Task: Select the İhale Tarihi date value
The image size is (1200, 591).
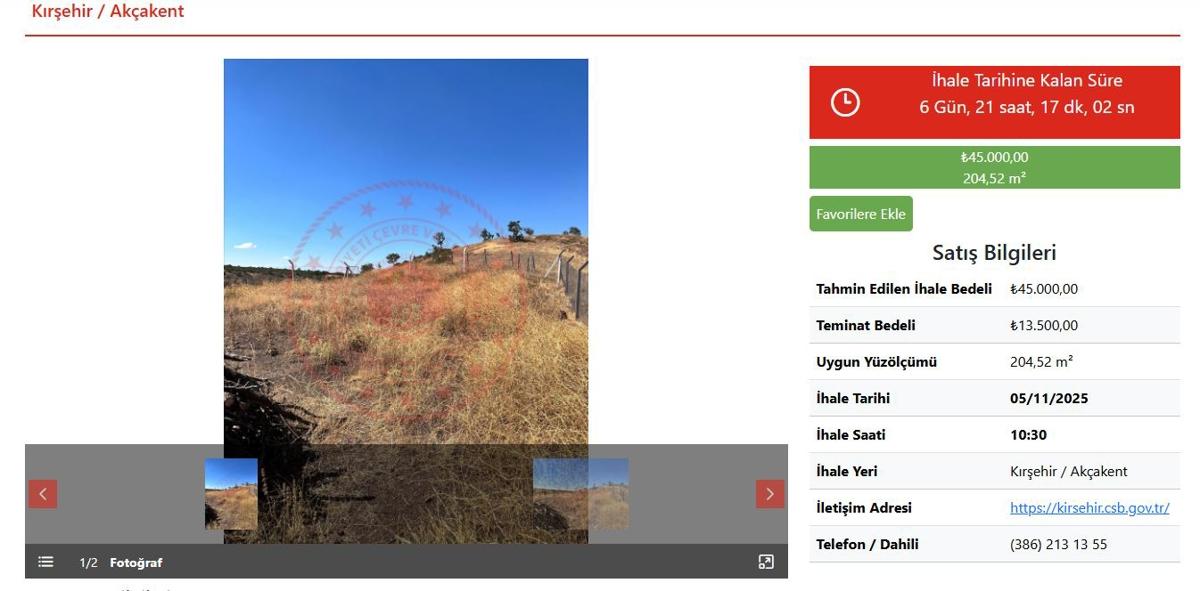Action: (x=1049, y=398)
